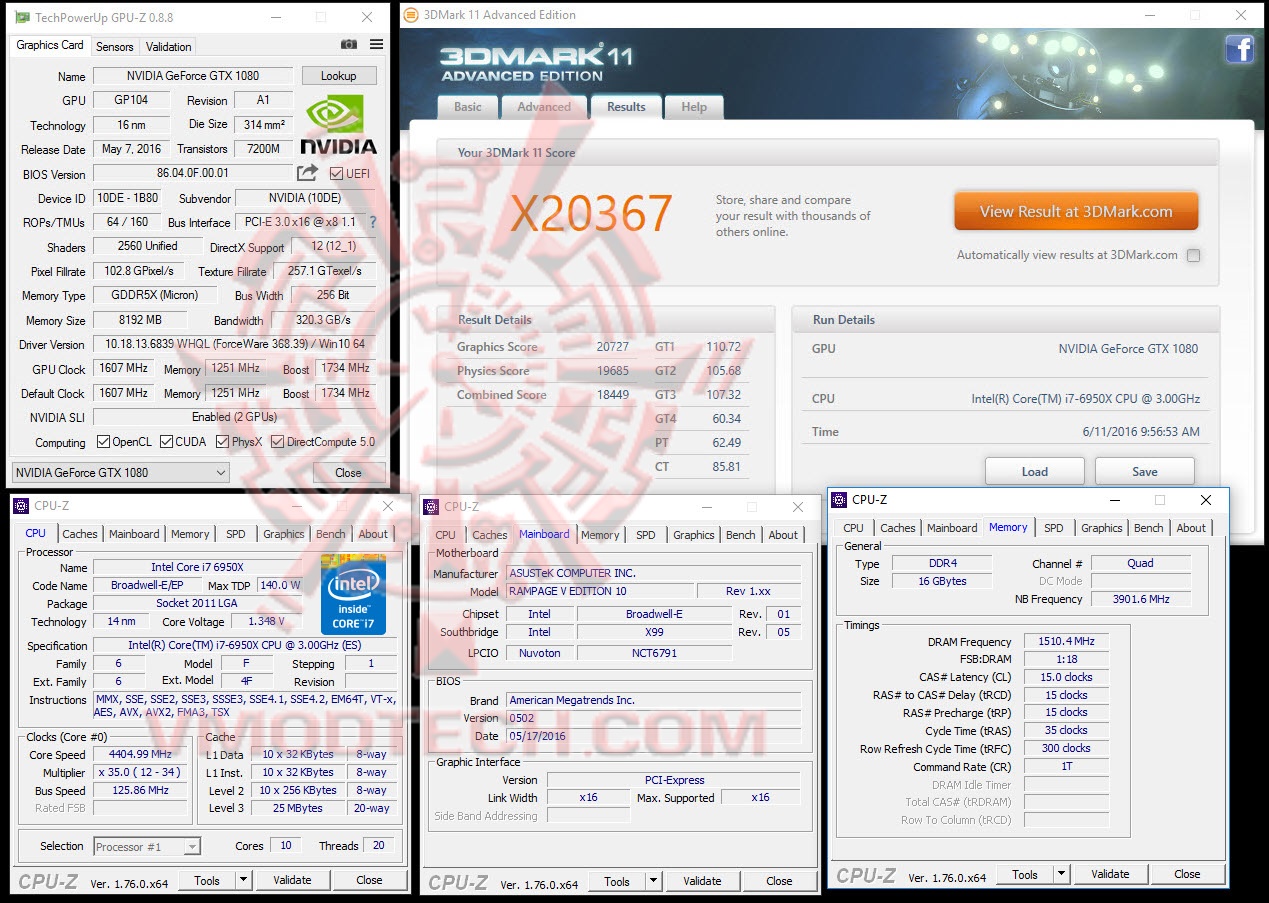Click the Graphics Score value 20727

coord(613,347)
